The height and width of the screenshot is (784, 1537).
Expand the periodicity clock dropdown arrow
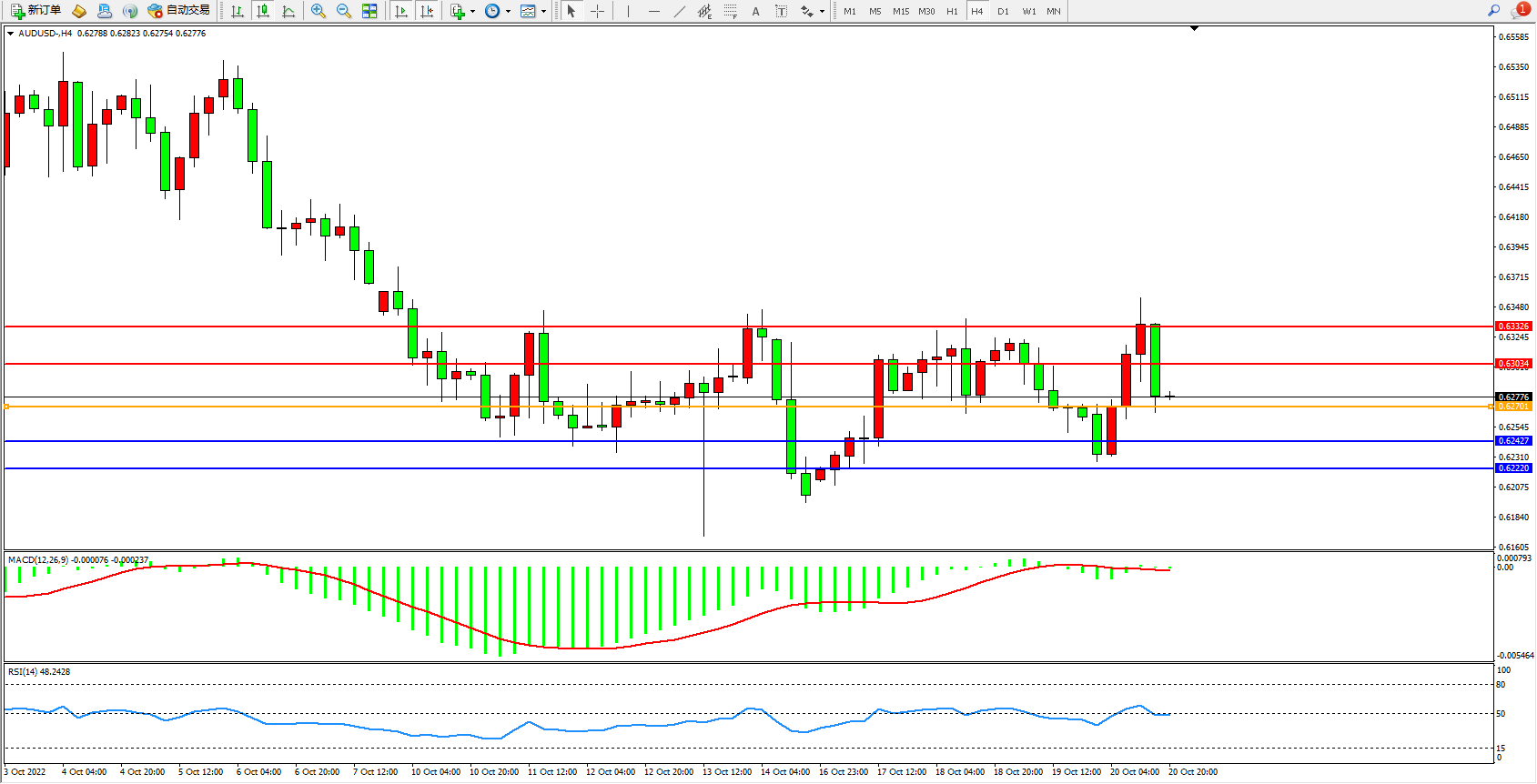click(x=508, y=12)
